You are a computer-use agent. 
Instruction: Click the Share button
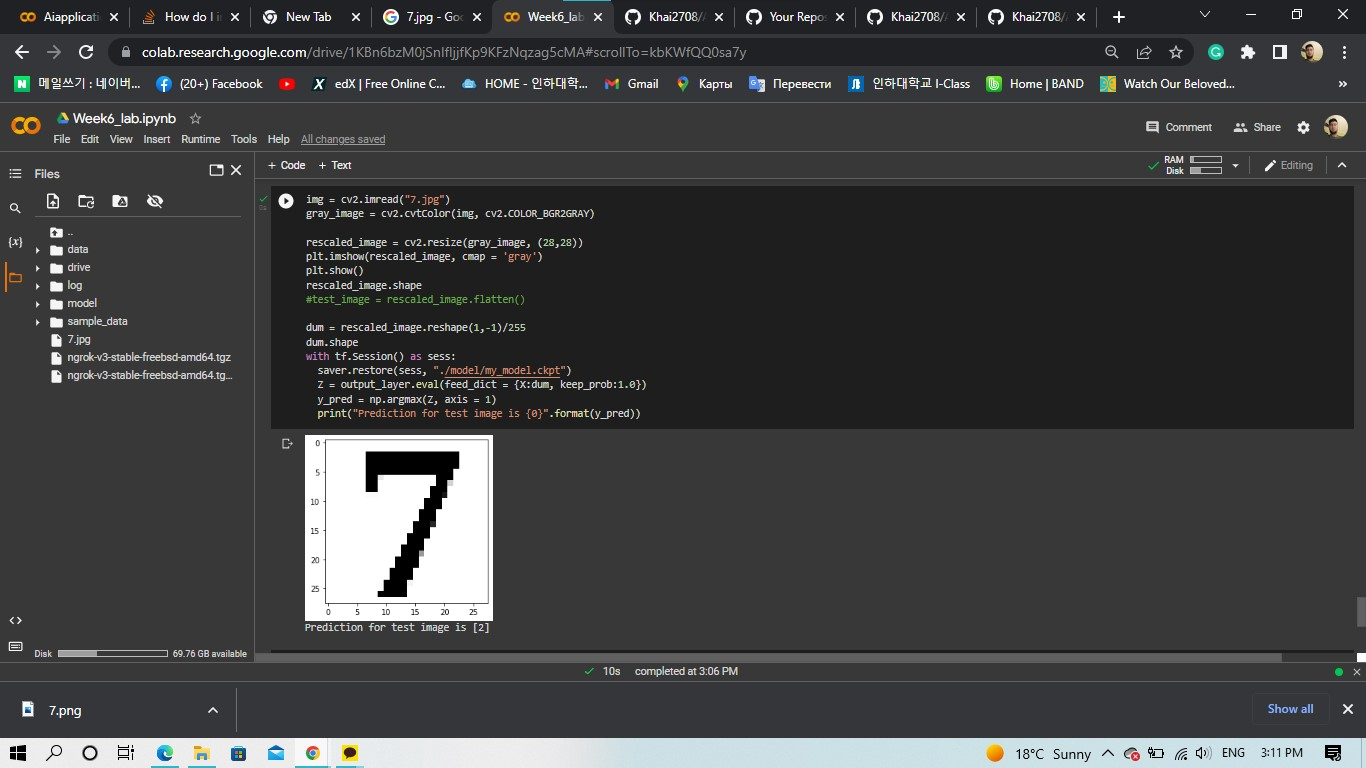tap(1257, 127)
